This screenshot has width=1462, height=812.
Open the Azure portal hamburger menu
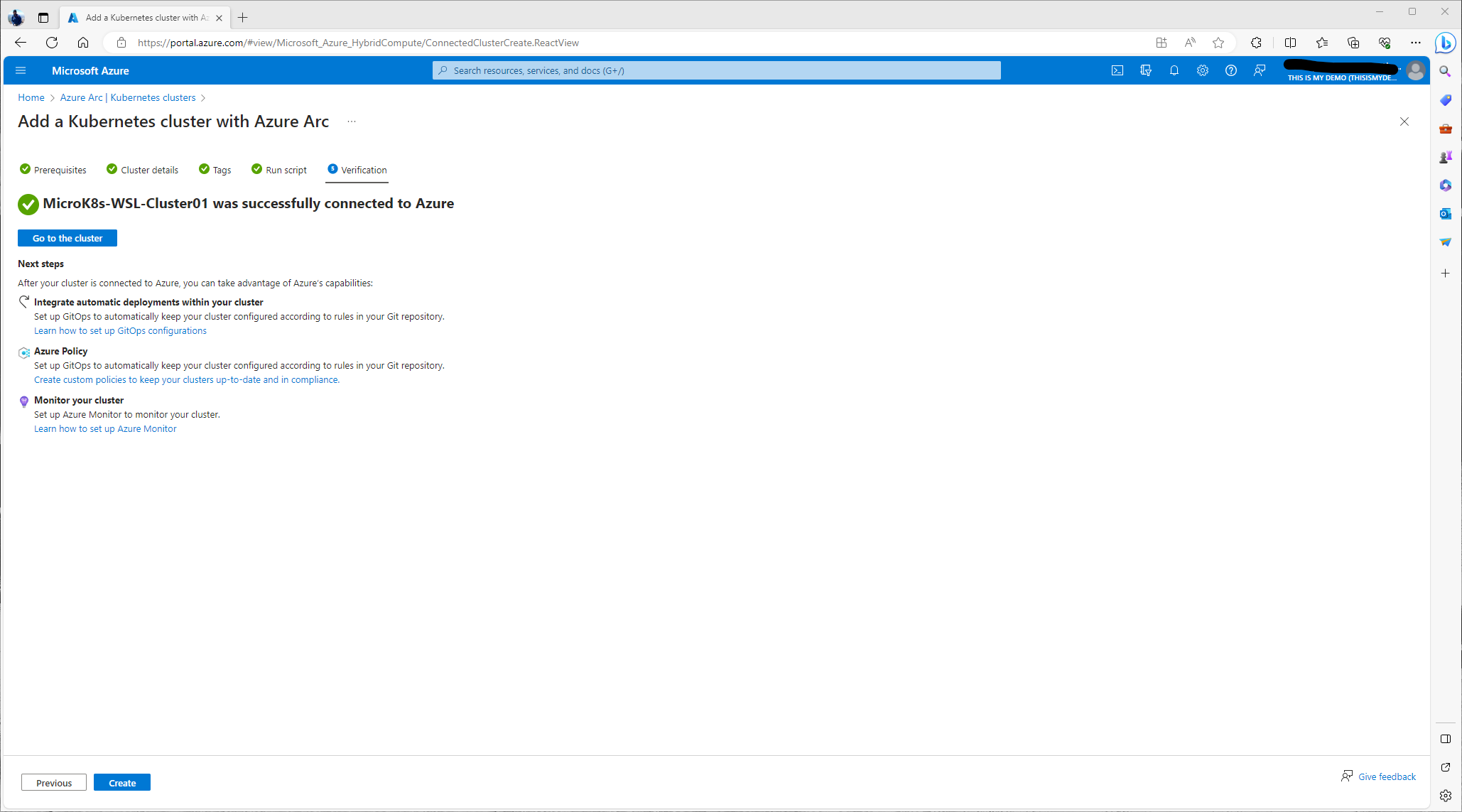(21, 70)
